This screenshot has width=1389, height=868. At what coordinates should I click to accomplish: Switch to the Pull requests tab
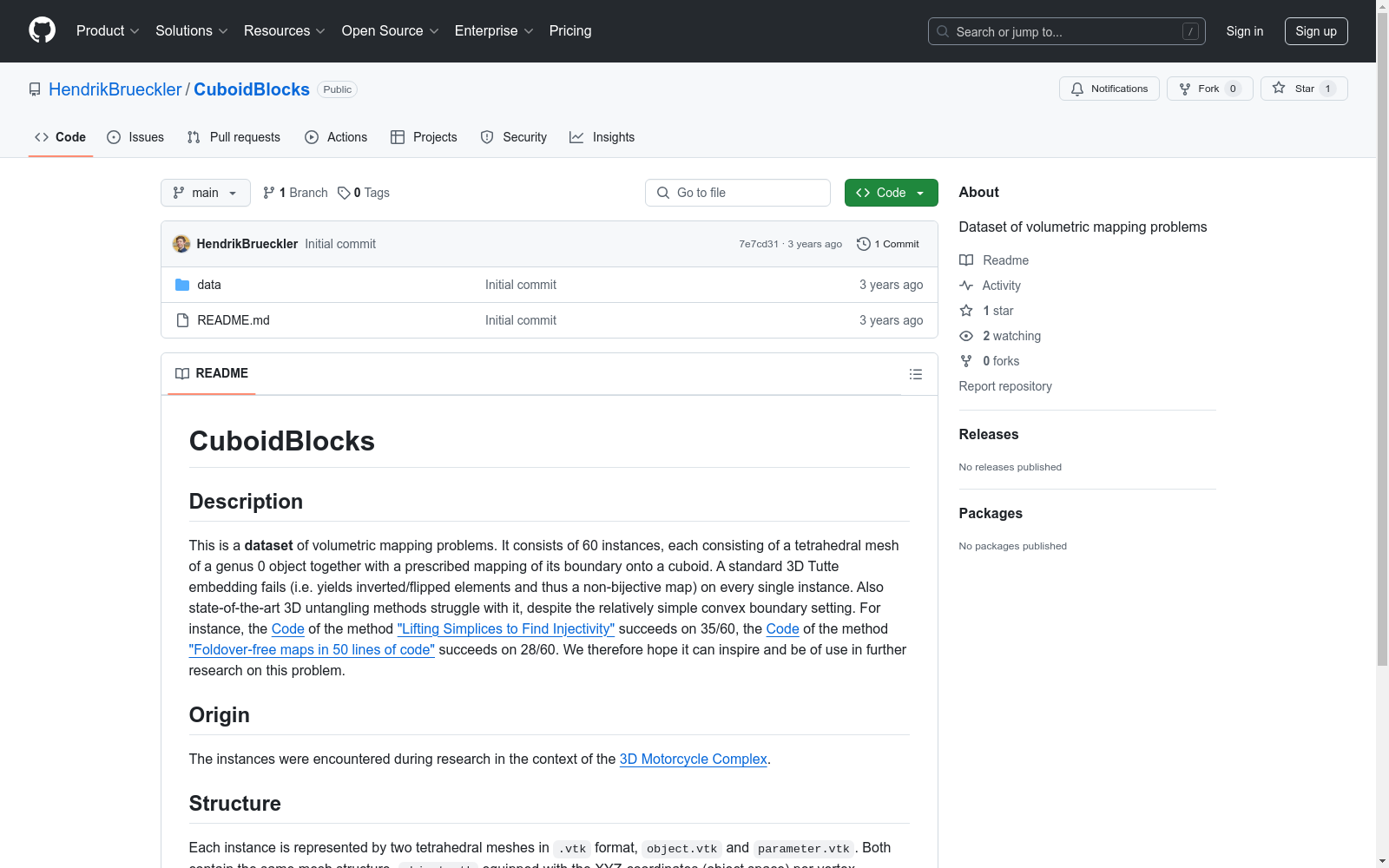234,137
